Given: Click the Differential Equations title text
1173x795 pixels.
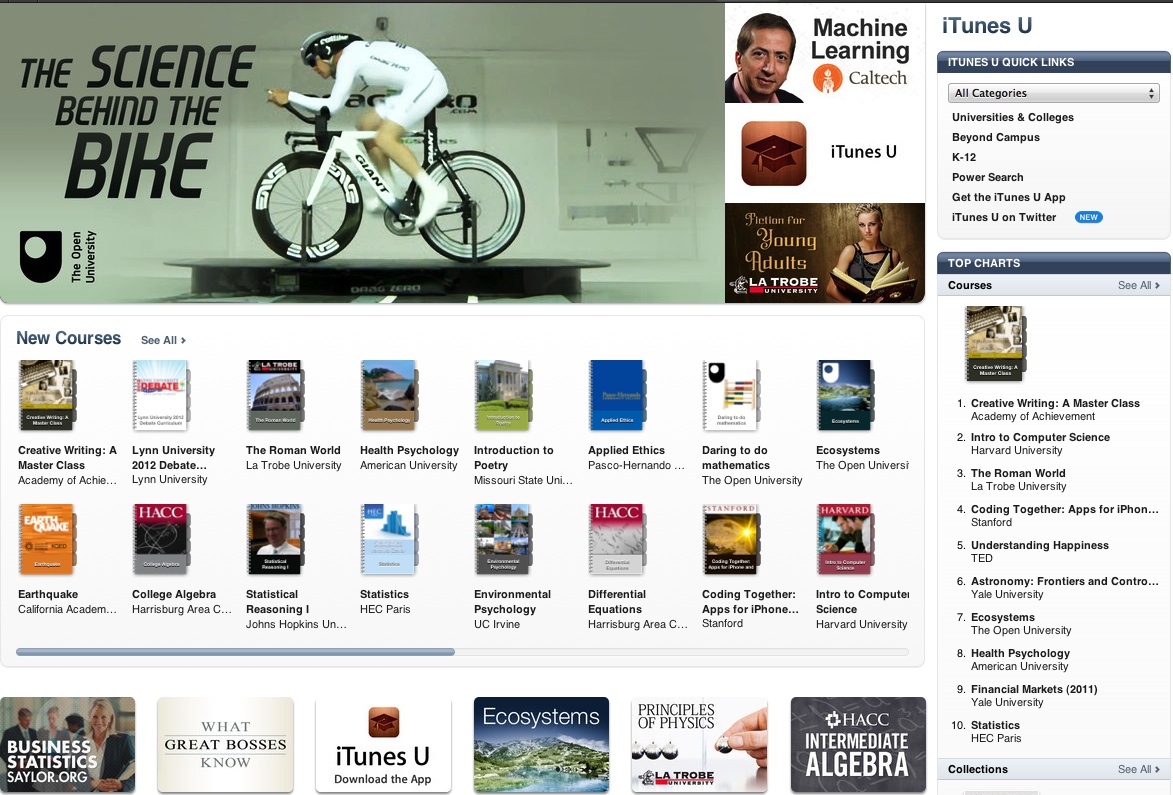Looking at the screenshot, I should tap(616, 602).
